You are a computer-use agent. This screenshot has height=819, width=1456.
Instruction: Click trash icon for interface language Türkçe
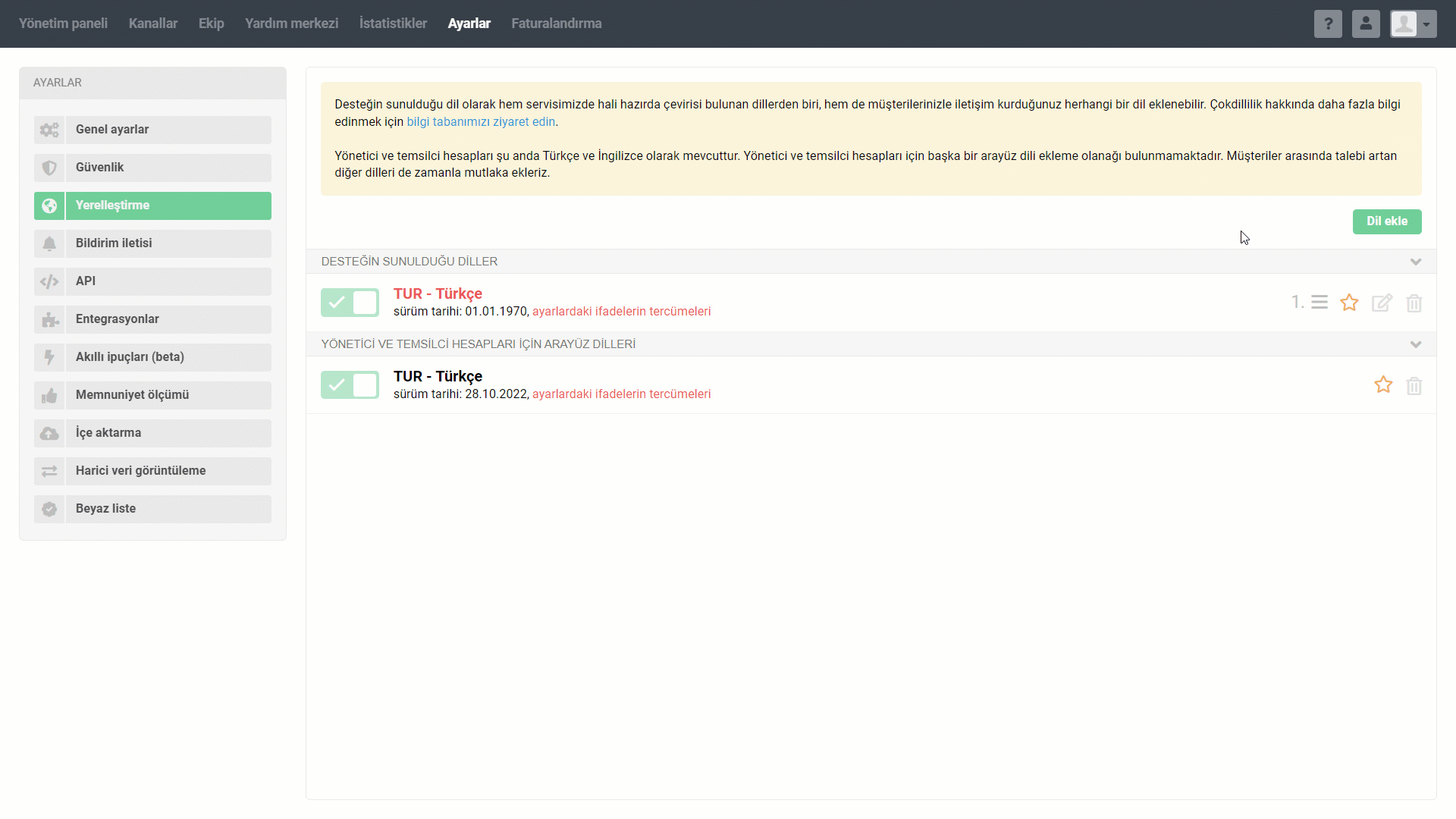(x=1414, y=386)
